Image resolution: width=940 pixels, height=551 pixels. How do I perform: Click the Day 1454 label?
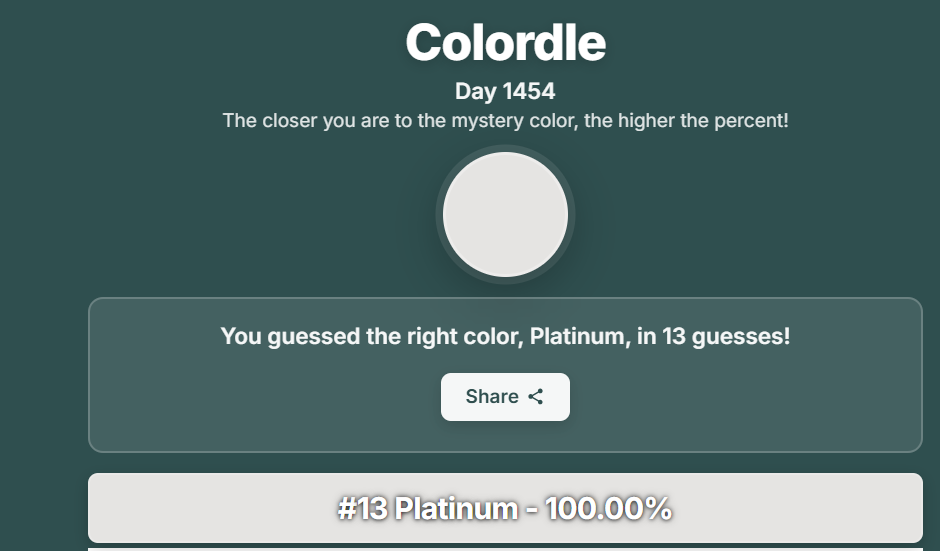pos(505,92)
